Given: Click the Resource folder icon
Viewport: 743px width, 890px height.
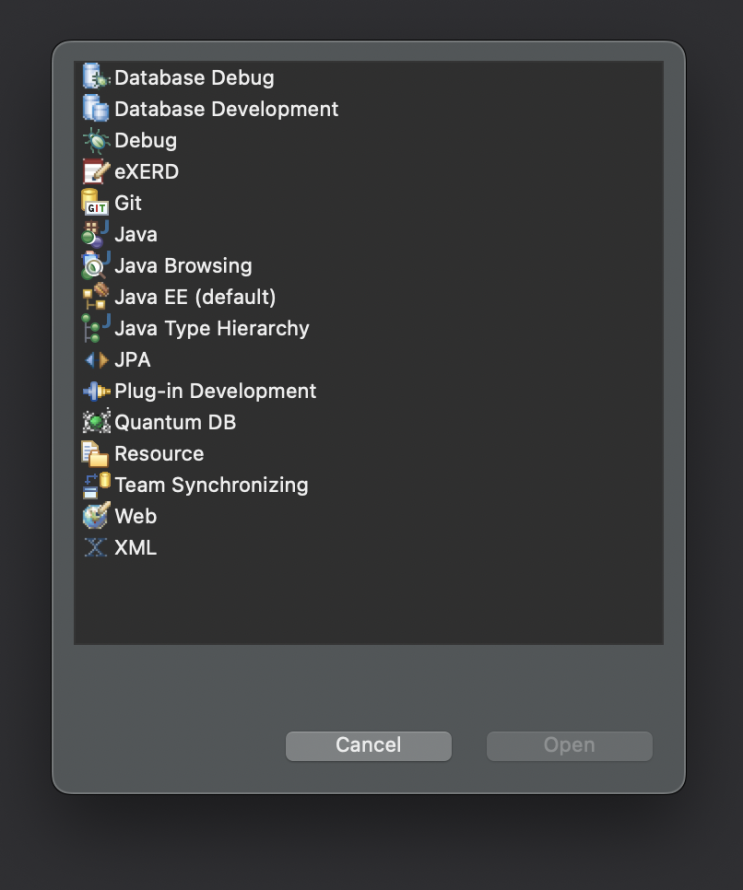Looking at the screenshot, I should pos(95,453).
